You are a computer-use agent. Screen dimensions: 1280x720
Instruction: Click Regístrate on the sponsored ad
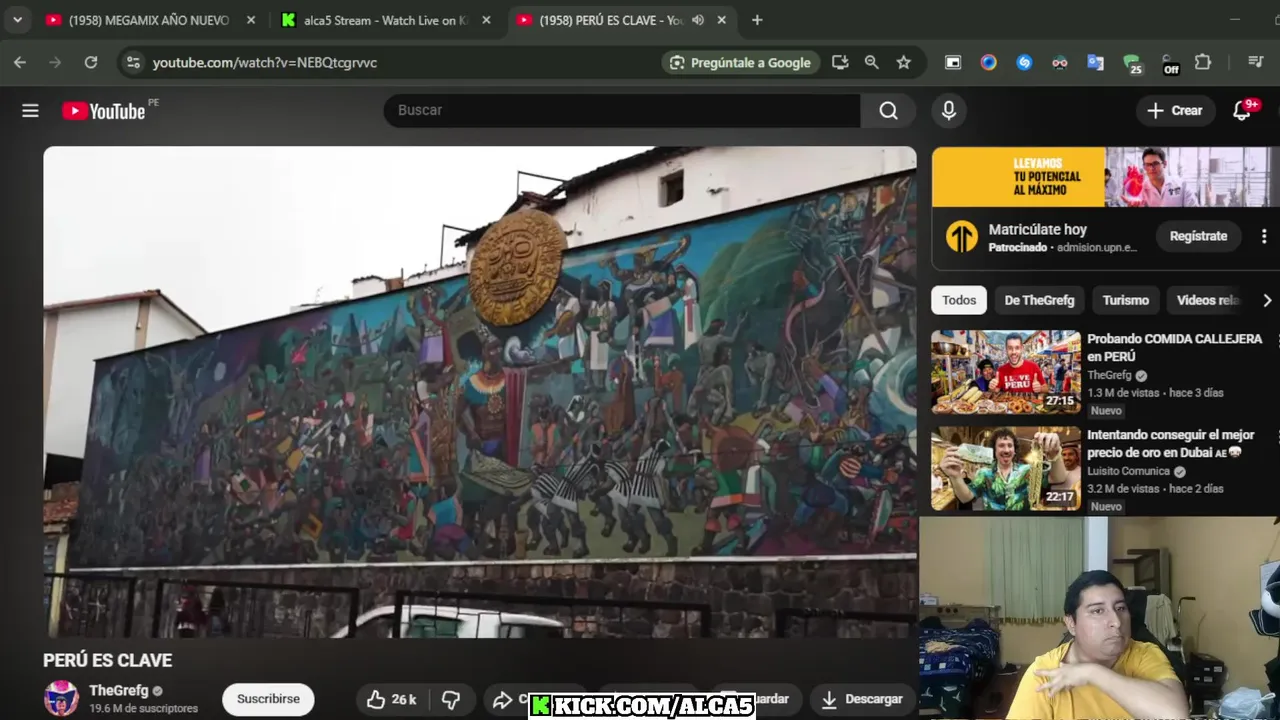[x=1198, y=236]
